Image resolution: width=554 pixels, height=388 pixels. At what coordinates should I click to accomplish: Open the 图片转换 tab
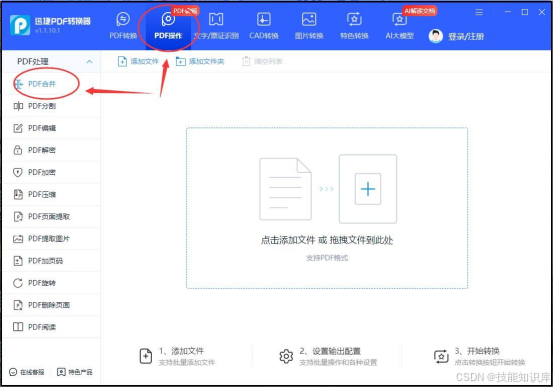pyautogui.click(x=309, y=26)
